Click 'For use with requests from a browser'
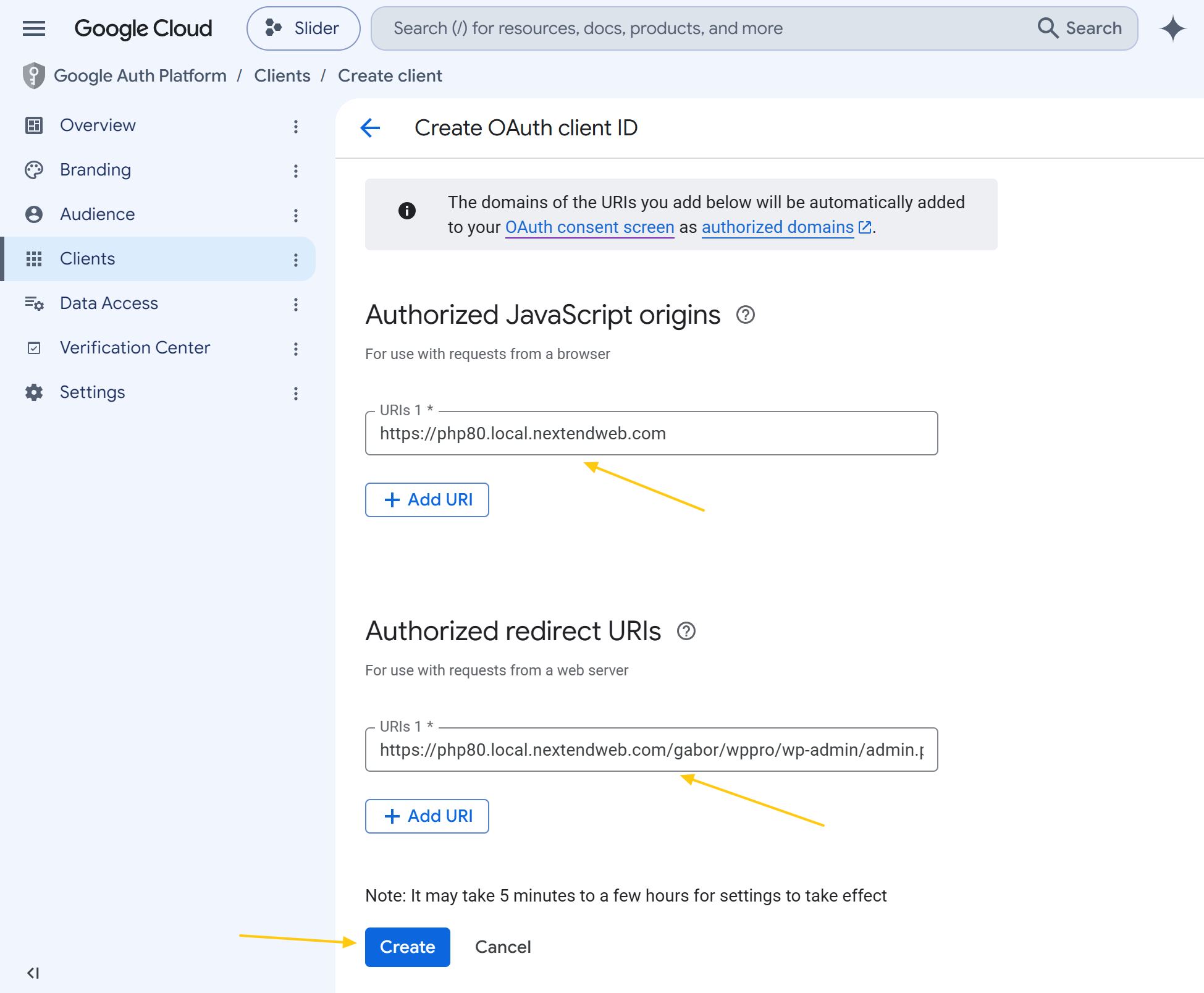The width and height of the screenshot is (1204, 993). (x=487, y=354)
